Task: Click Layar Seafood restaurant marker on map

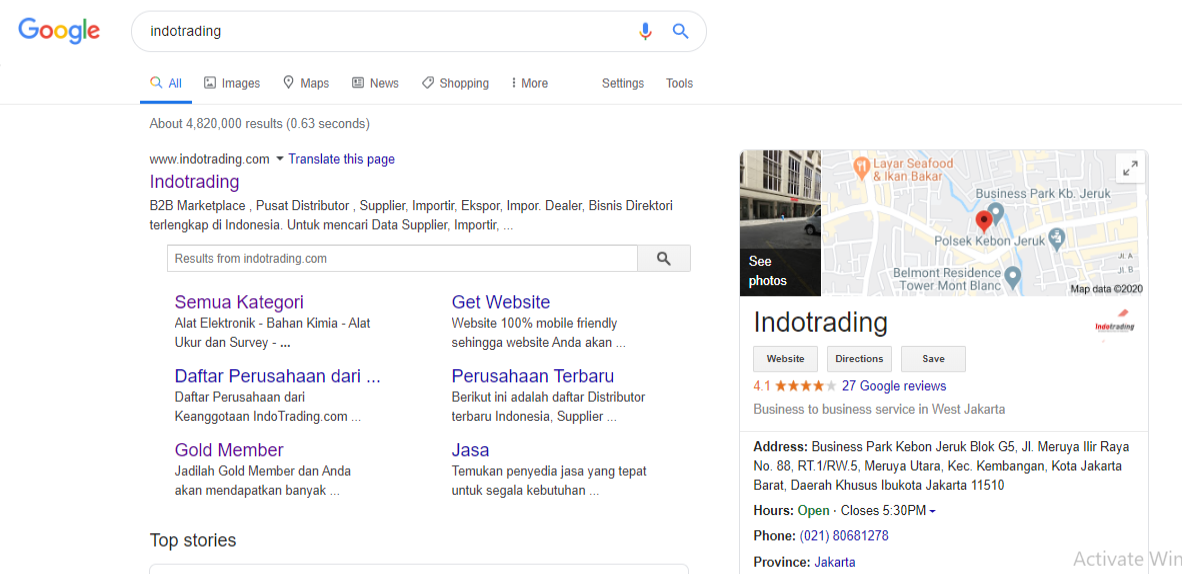Action: (x=860, y=166)
